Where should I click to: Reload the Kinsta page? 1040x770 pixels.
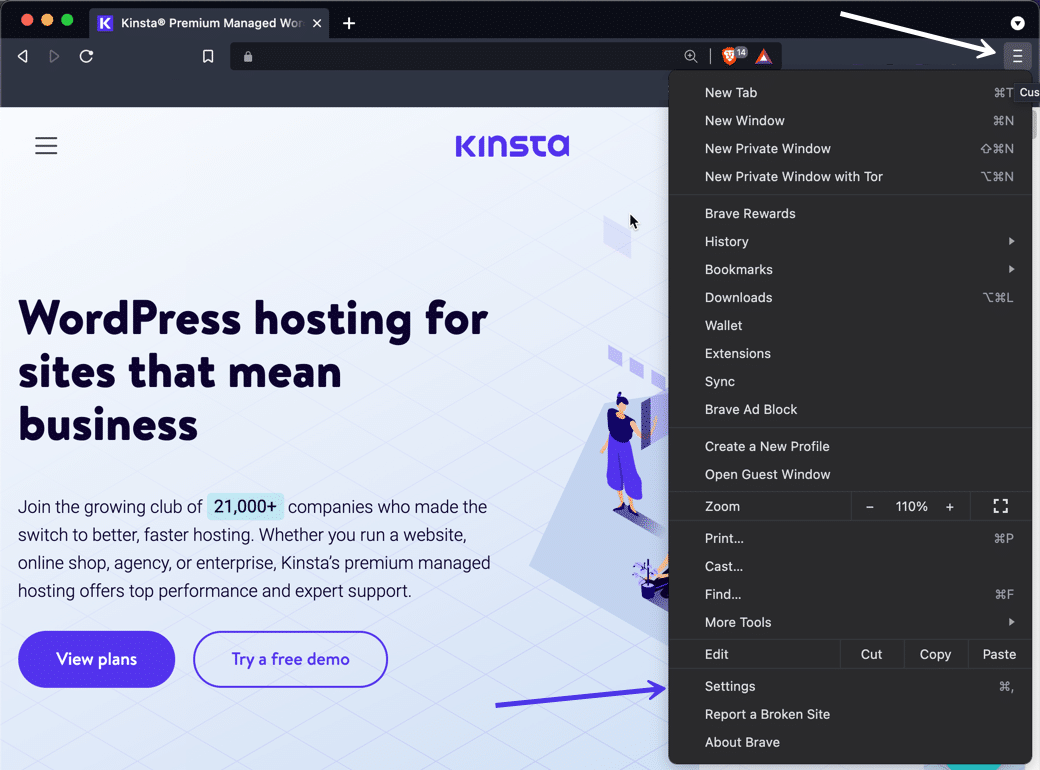point(86,56)
